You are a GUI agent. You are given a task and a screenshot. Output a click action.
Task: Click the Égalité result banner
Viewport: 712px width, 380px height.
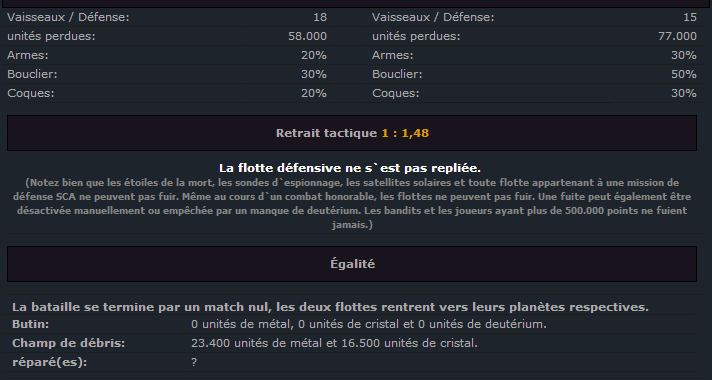pos(352,264)
